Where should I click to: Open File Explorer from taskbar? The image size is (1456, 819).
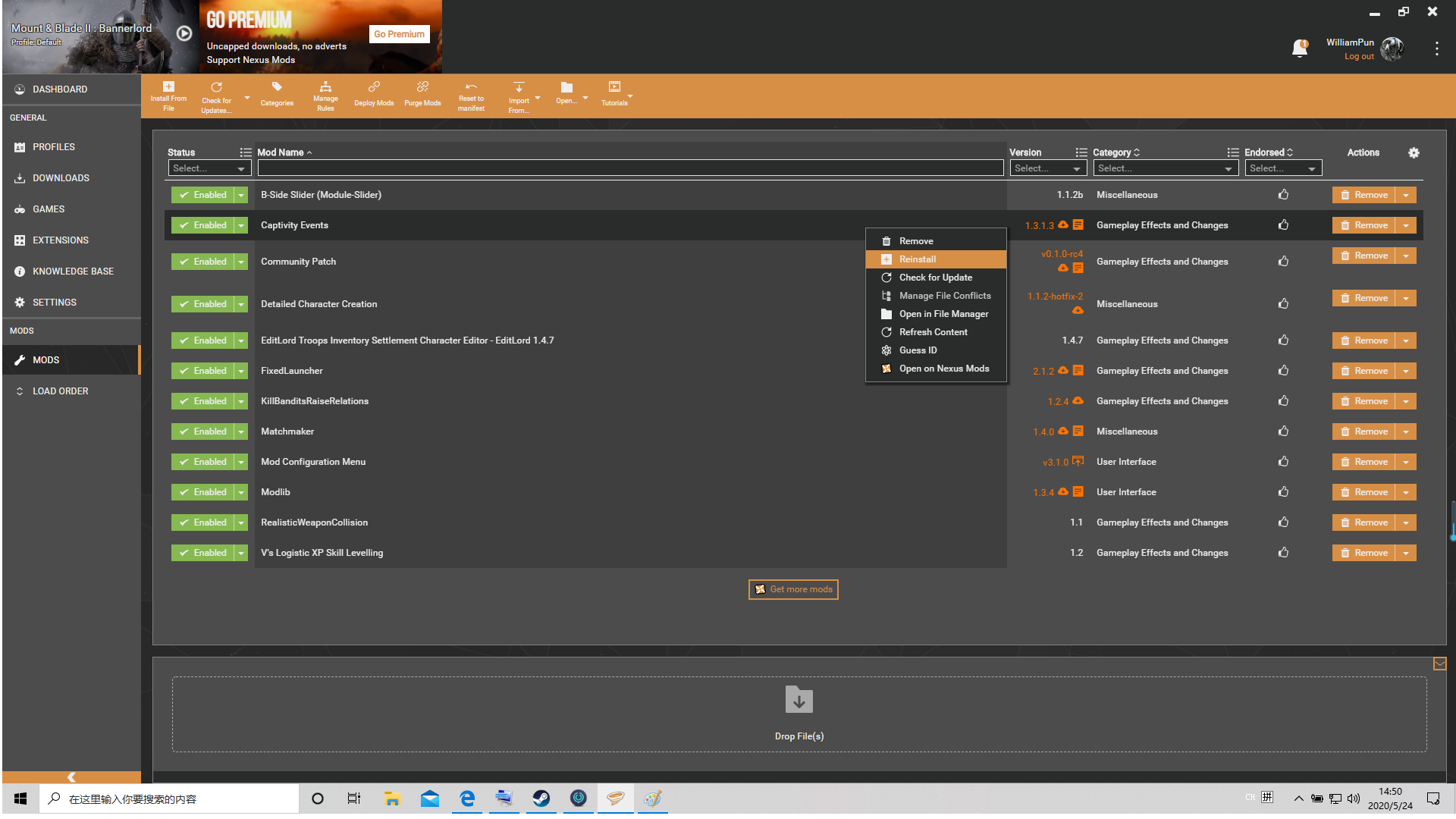pos(391,799)
